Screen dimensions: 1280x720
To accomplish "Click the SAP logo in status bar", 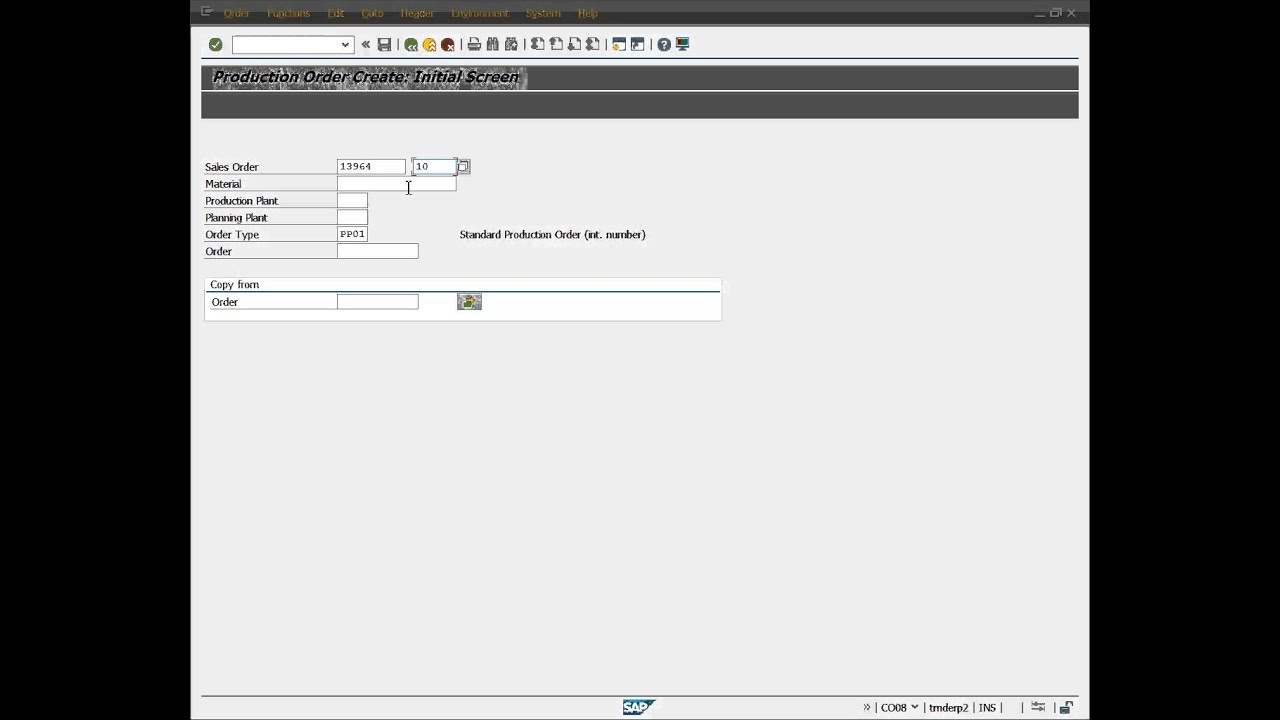I will pyautogui.click(x=638, y=707).
